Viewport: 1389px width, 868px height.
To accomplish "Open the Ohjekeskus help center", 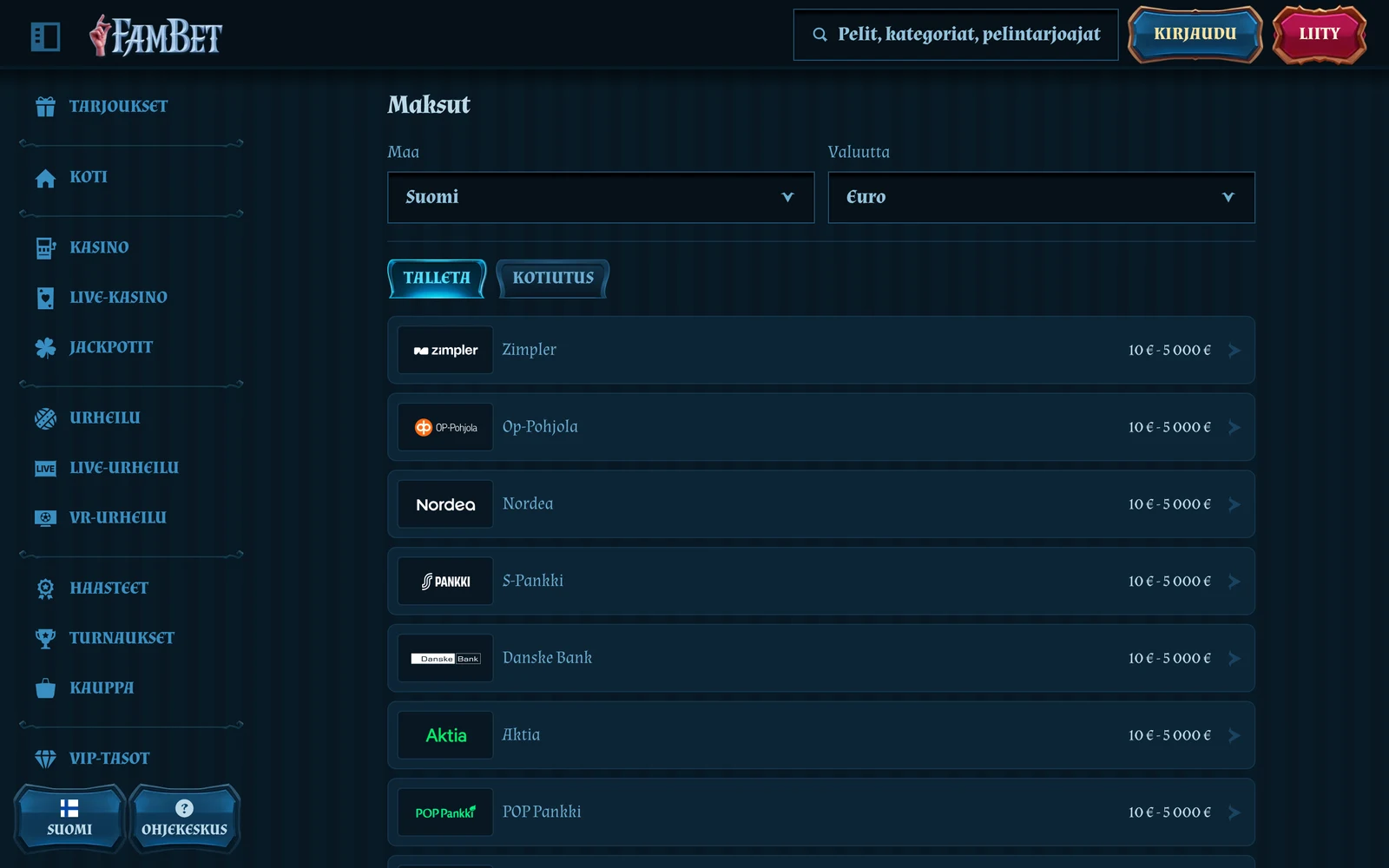I will tap(184, 819).
